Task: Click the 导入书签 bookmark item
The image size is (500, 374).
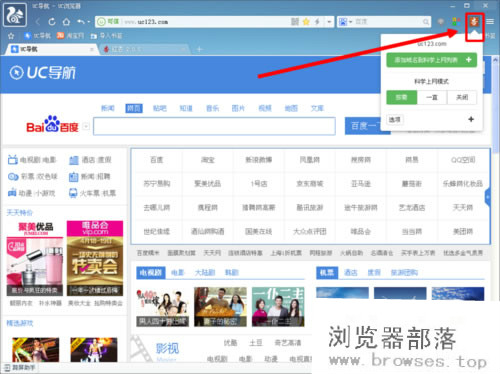Action: point(106,36)
